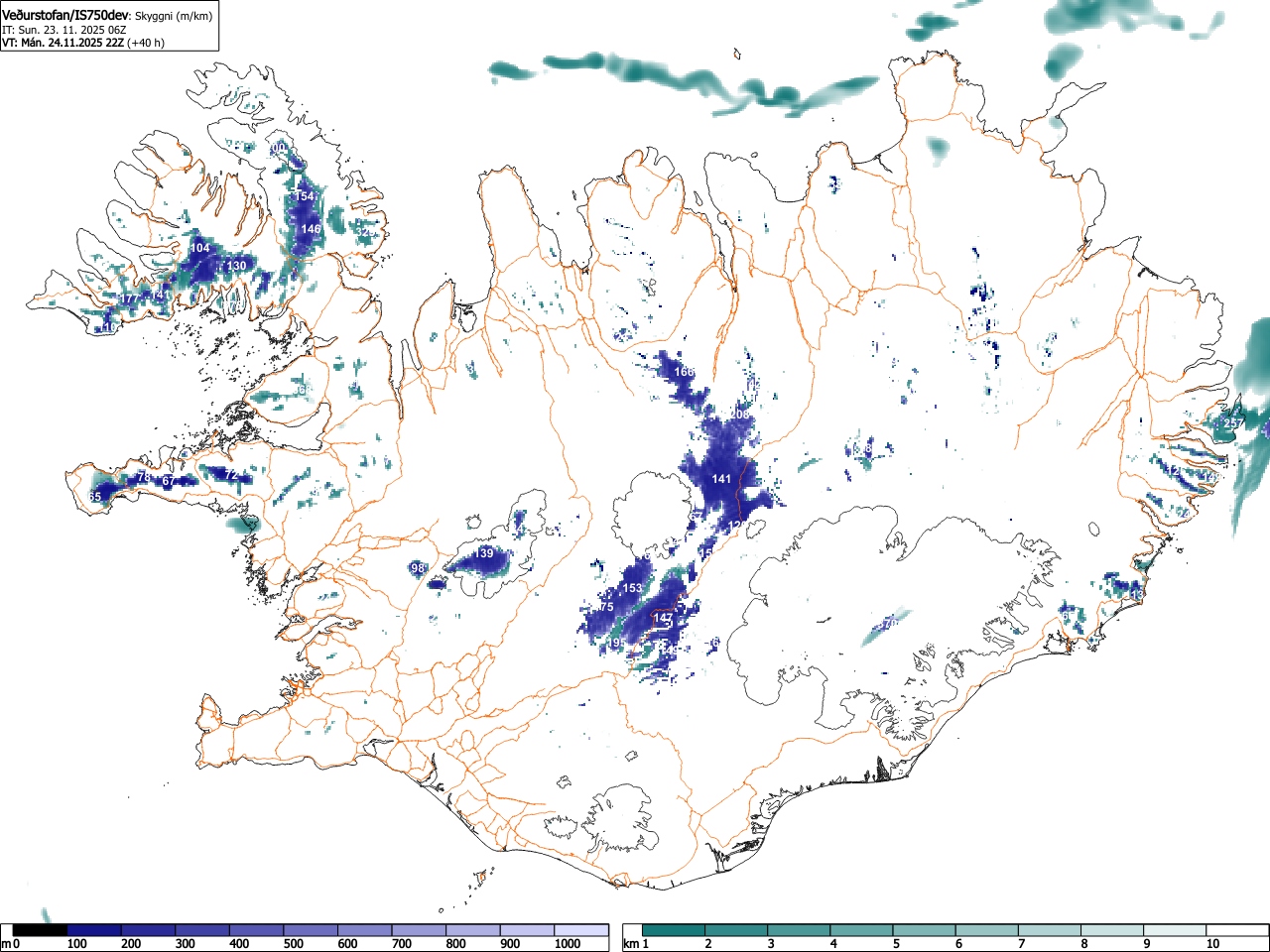
Task: Click the '72' value on Snæfellsnes peninsula
Action: pyautogui.click(x=231, y=475)
